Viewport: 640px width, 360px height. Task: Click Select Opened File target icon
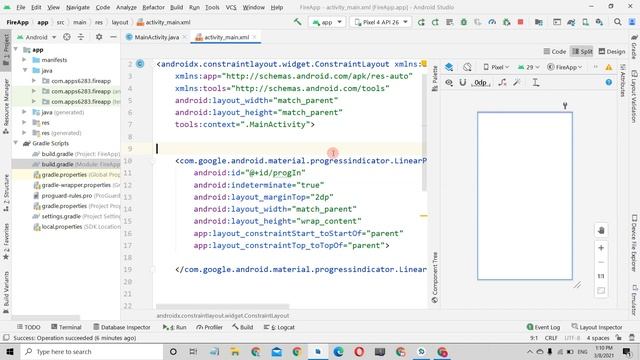point(67,37)
